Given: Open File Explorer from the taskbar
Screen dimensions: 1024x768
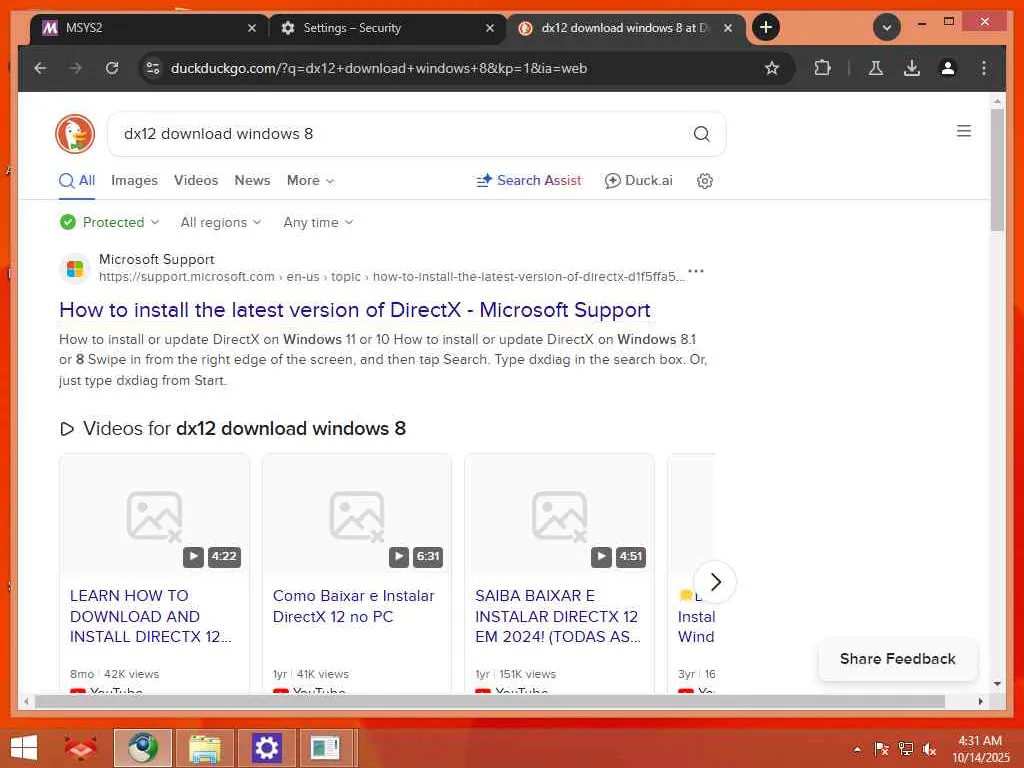Looking at the screenshot, I should pos(204,748).
